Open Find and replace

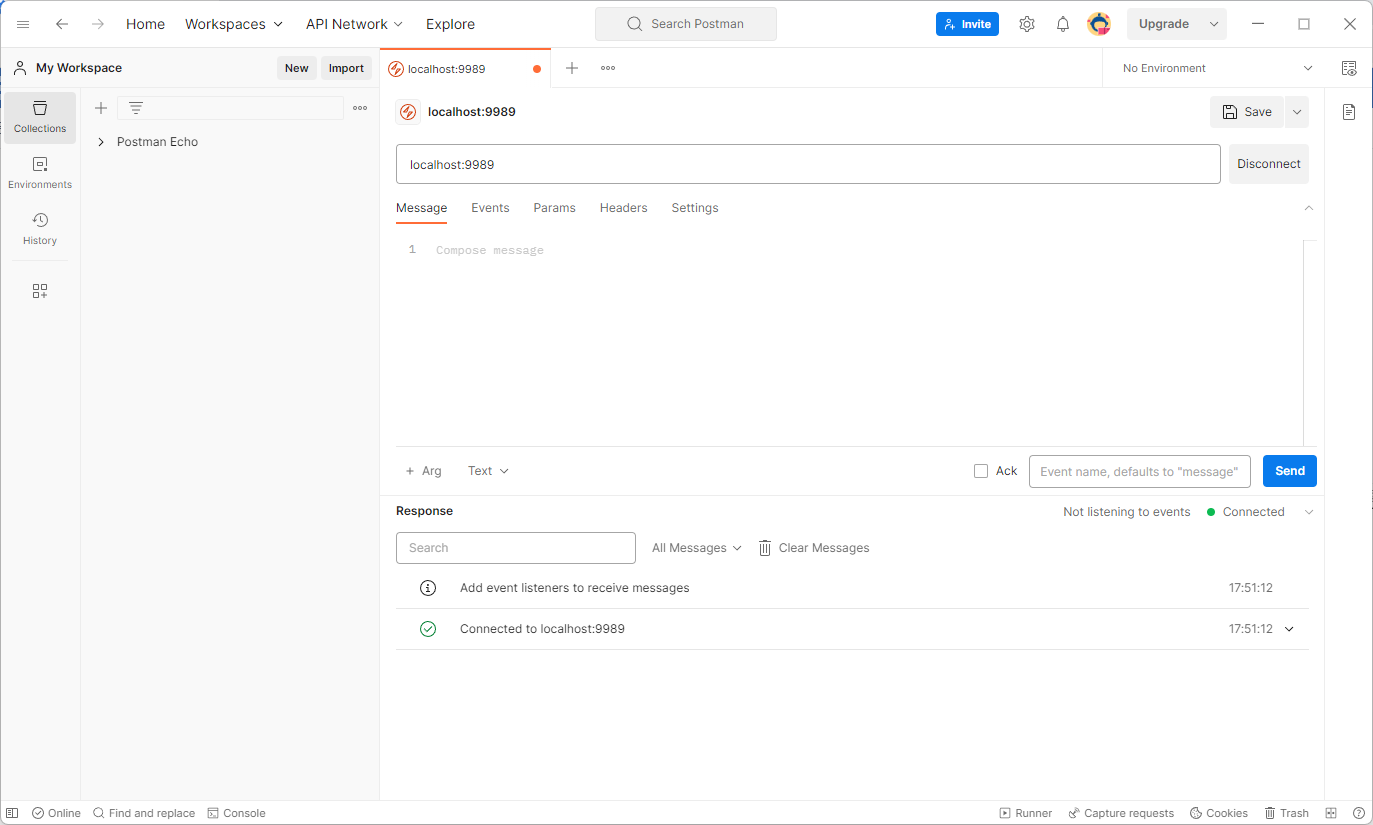(144, 813)
